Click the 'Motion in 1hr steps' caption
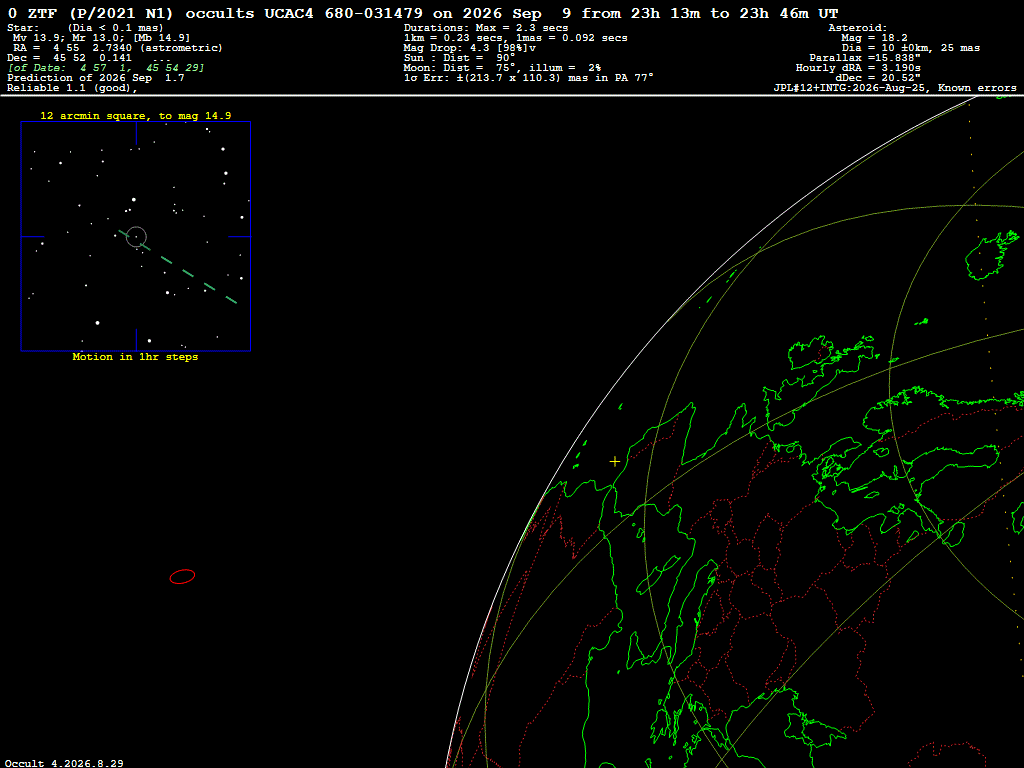Screen dimensions: 1024x768 coord(135,357)
